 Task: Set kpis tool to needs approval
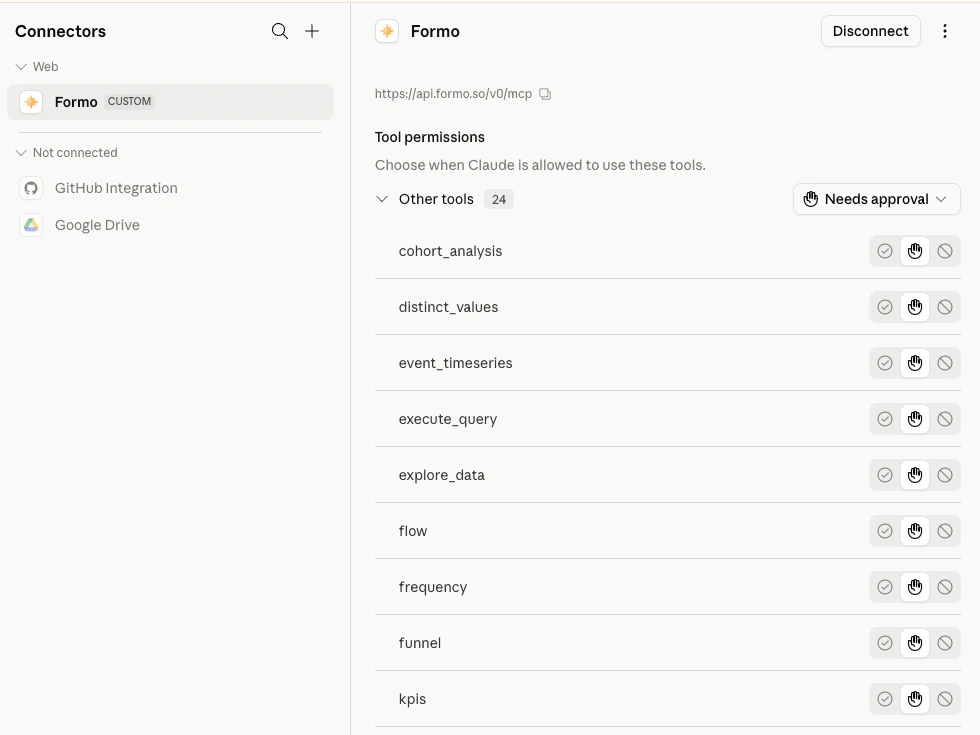tap(914, 699)
